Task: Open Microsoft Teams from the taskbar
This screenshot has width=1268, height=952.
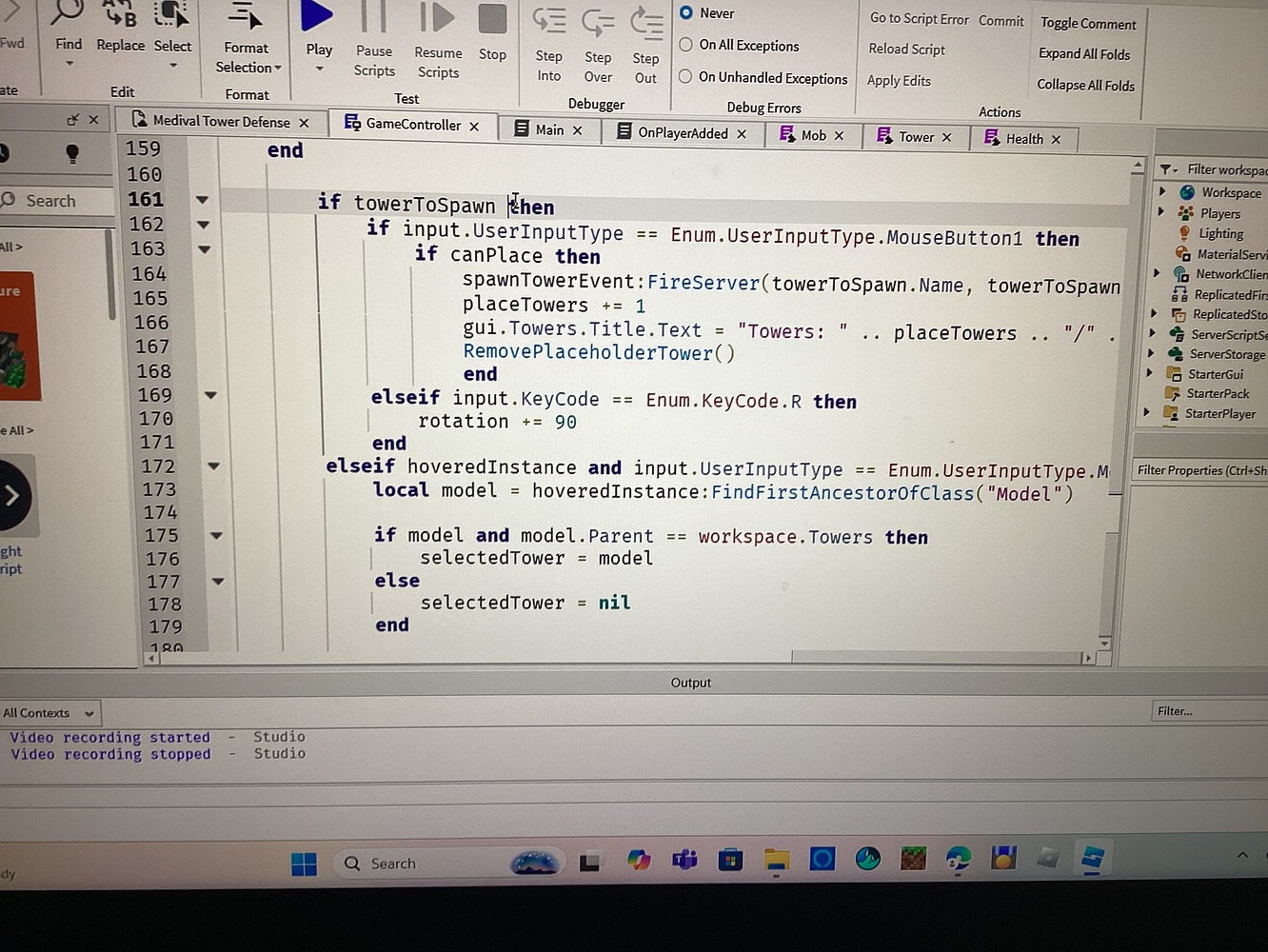Action: tap(684, 860)
